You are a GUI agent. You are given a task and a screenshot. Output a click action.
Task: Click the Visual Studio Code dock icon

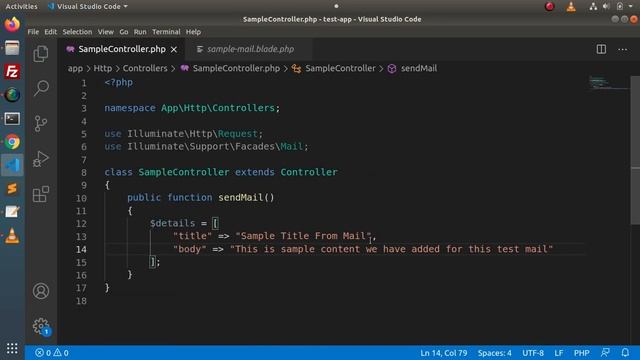click(x=12, y=165)
